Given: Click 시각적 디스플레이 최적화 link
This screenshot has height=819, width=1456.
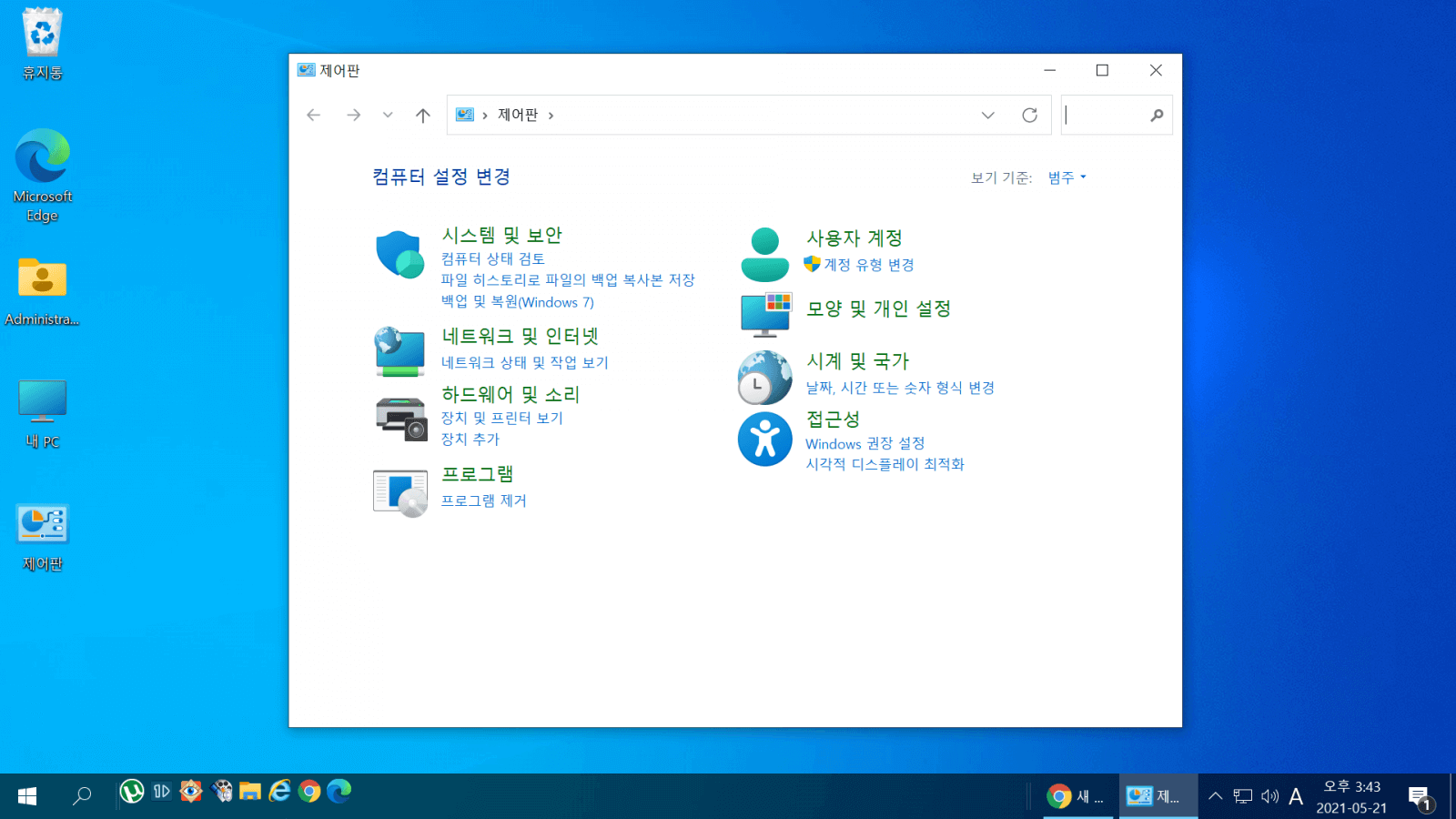Looking at the screenshot, I should pyautogui.click(x=885, y=464).
